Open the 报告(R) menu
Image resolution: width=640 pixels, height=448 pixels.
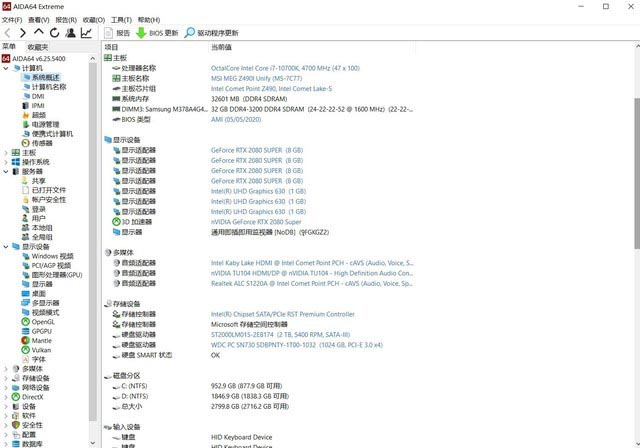(x=66, y=20)
